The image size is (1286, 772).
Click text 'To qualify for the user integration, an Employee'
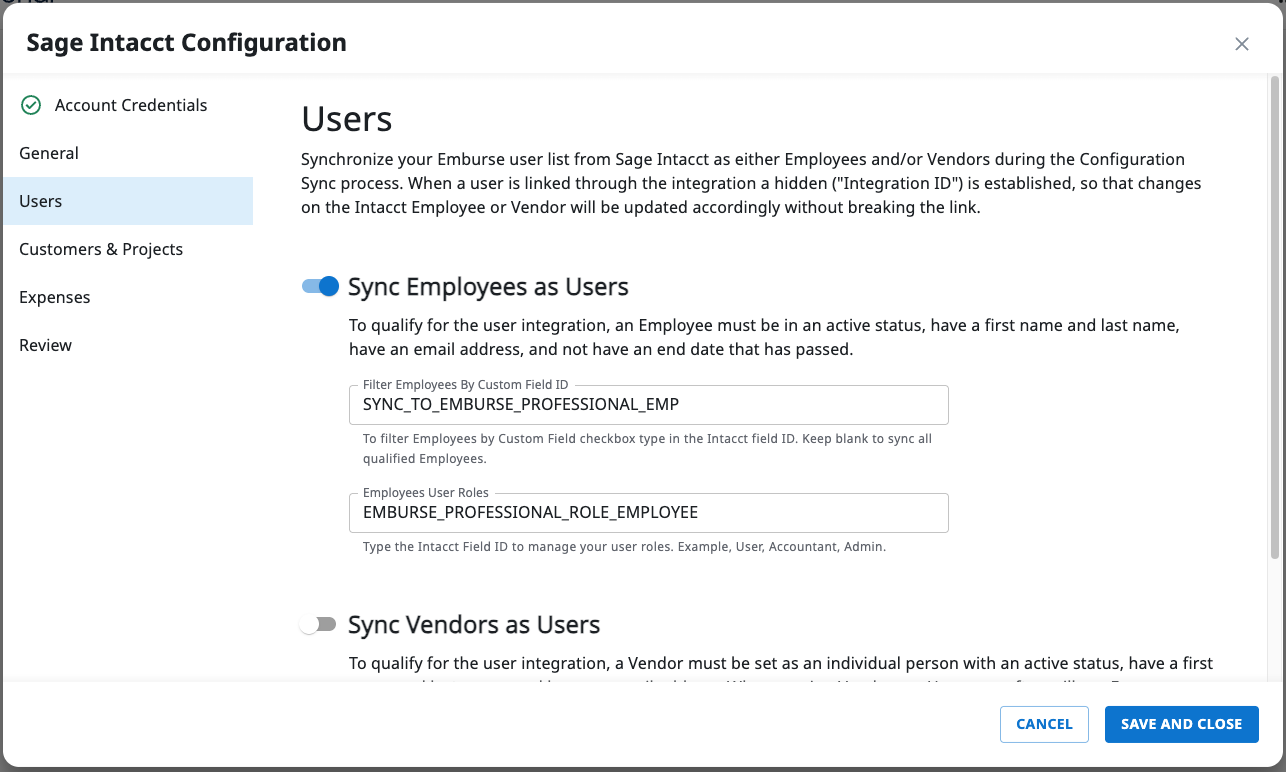tap(765, 337)
